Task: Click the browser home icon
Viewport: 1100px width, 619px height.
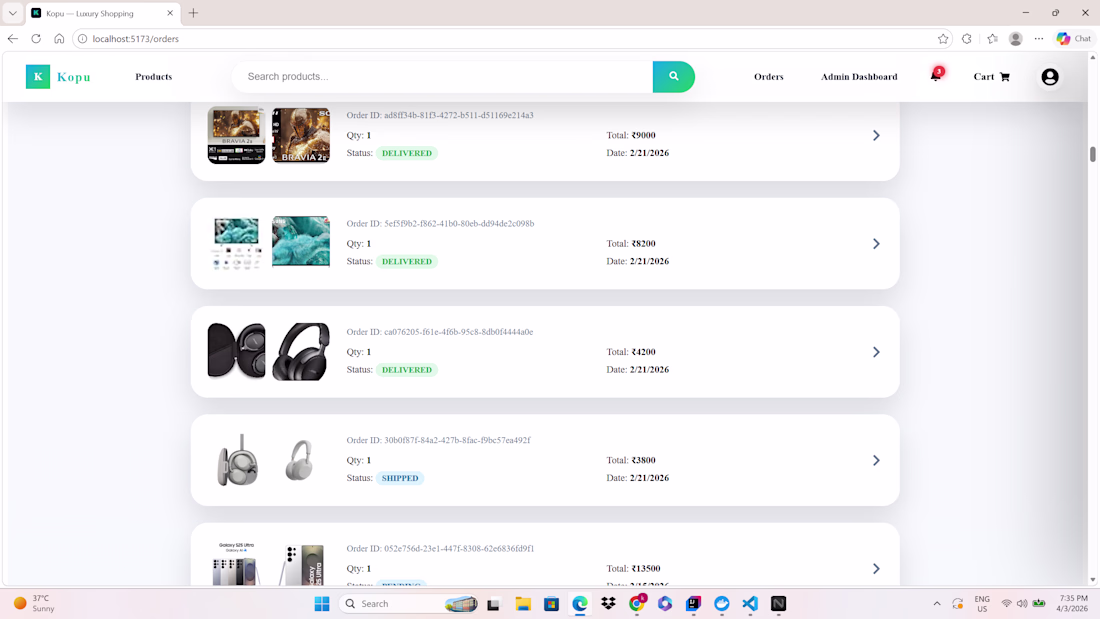Action: click(x=59, y=39)
